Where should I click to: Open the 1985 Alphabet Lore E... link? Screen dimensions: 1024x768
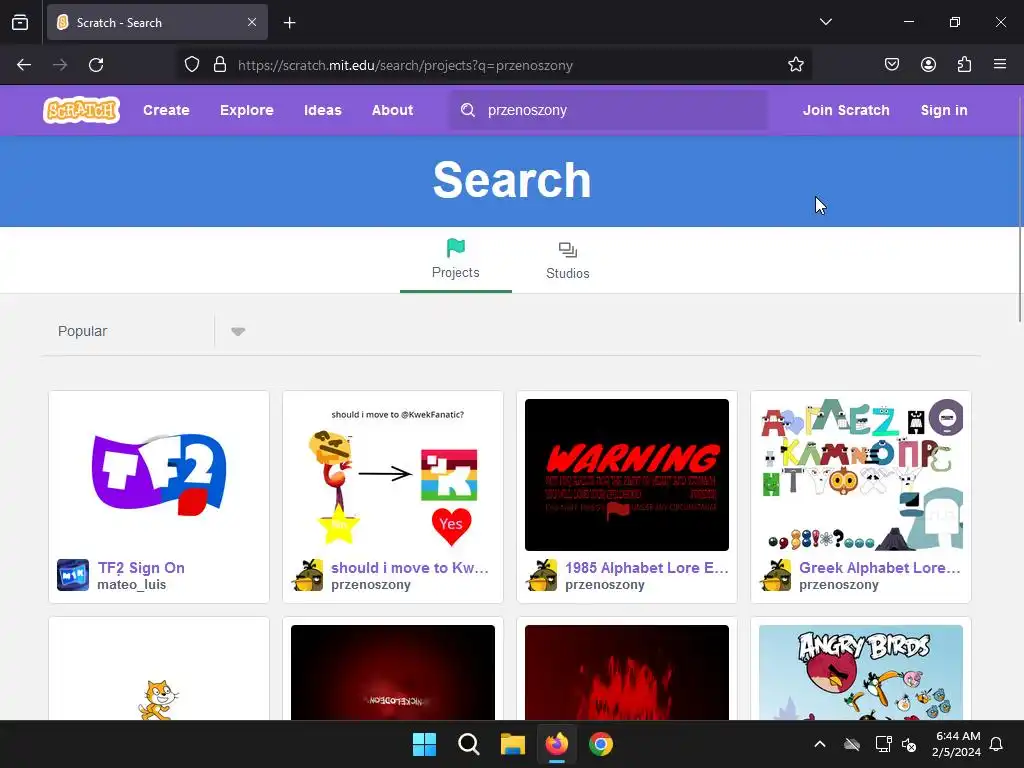tap(647, 568)
